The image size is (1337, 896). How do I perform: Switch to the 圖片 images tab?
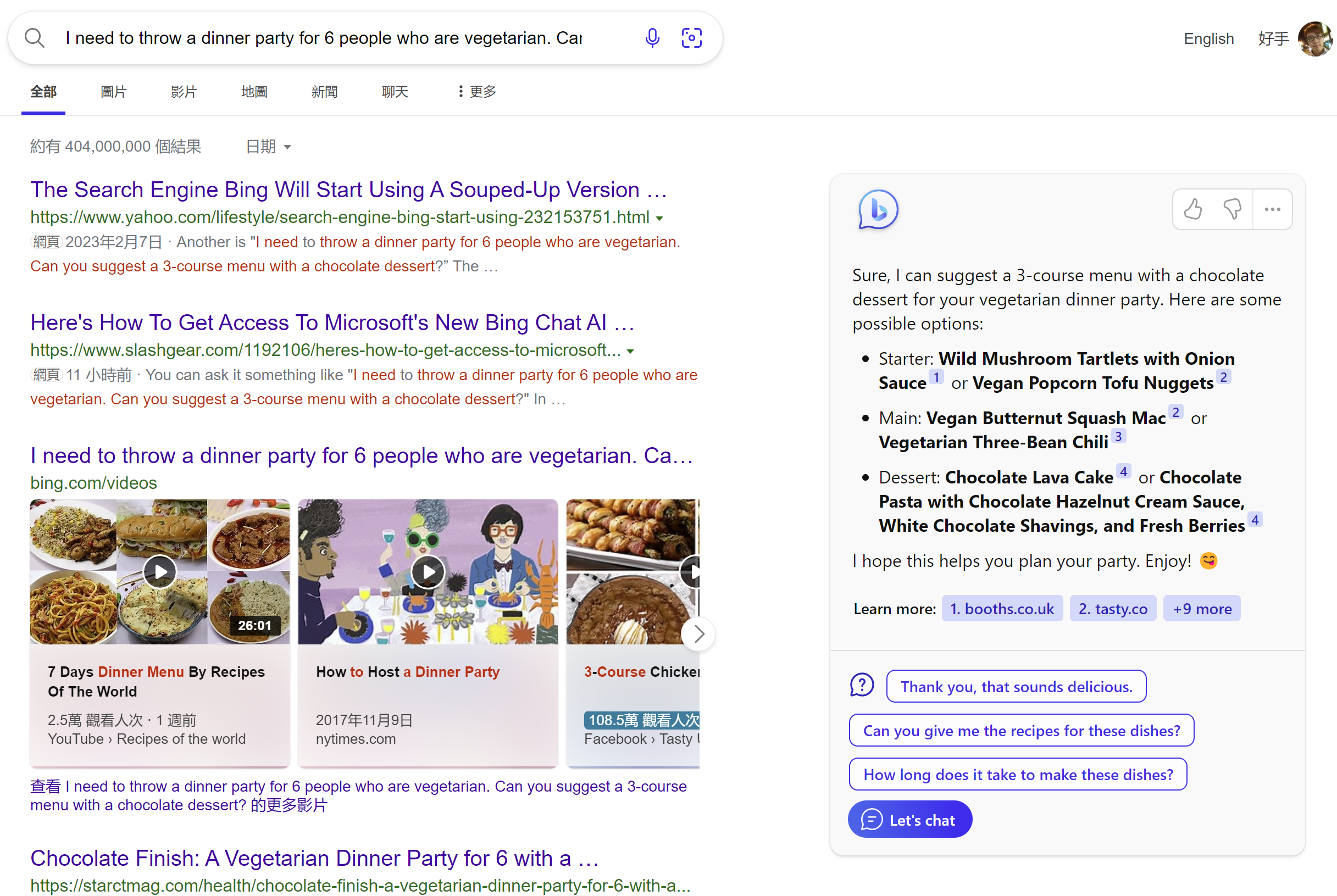113,91
